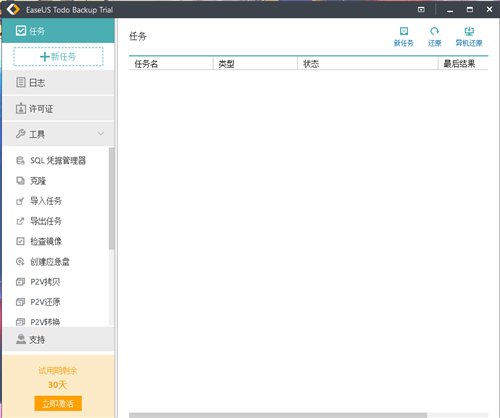Open 异机还原 from the top toolbar
The height and width of the screenshot is (418, 500).
469,37
